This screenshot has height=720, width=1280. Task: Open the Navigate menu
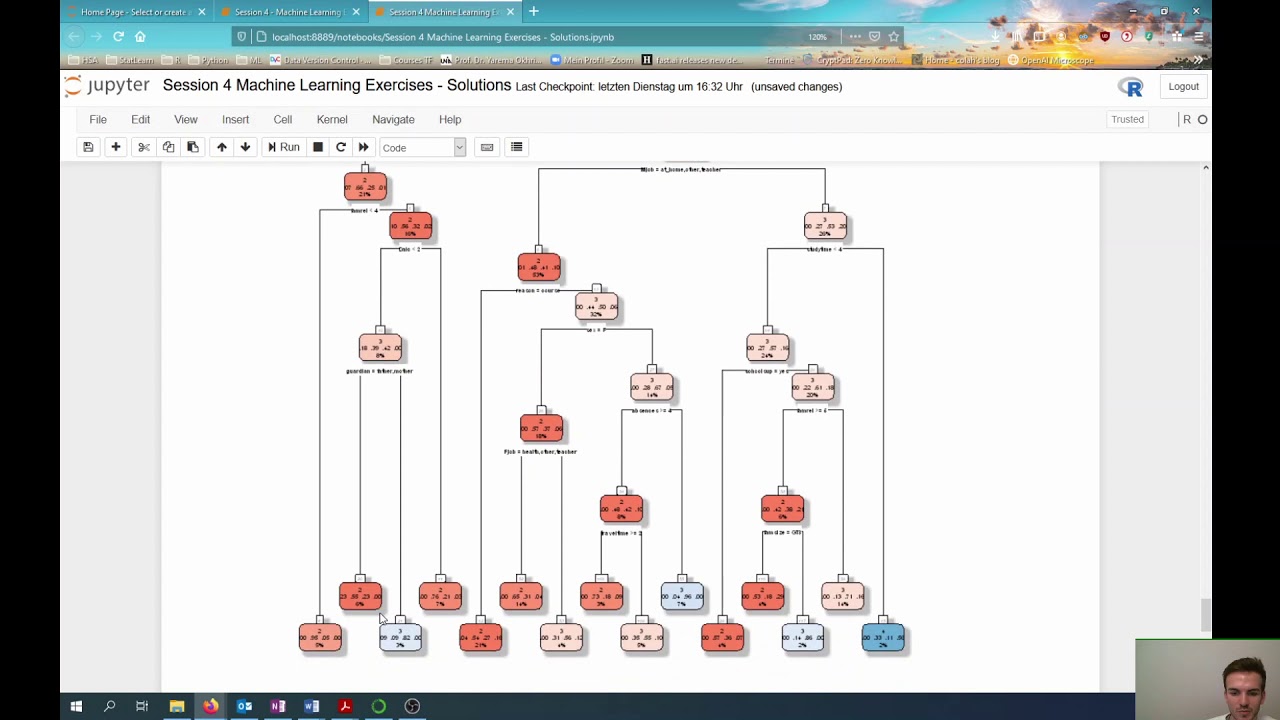pos(393,119)
